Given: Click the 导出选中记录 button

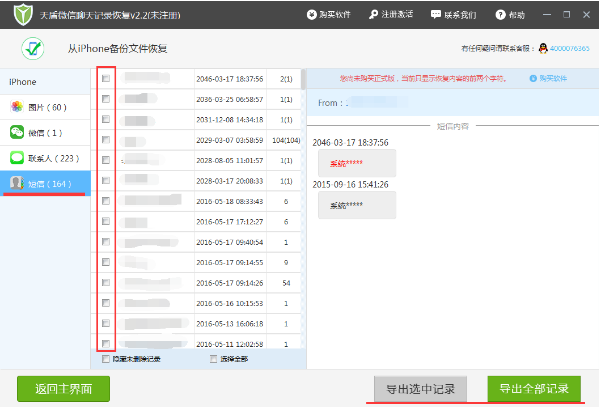Looking at the screenshot, I should (x=420, y=389).
